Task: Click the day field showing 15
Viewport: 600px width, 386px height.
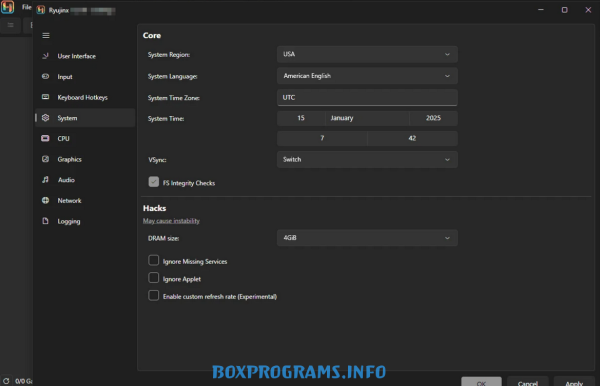Action: pos(301,118)
